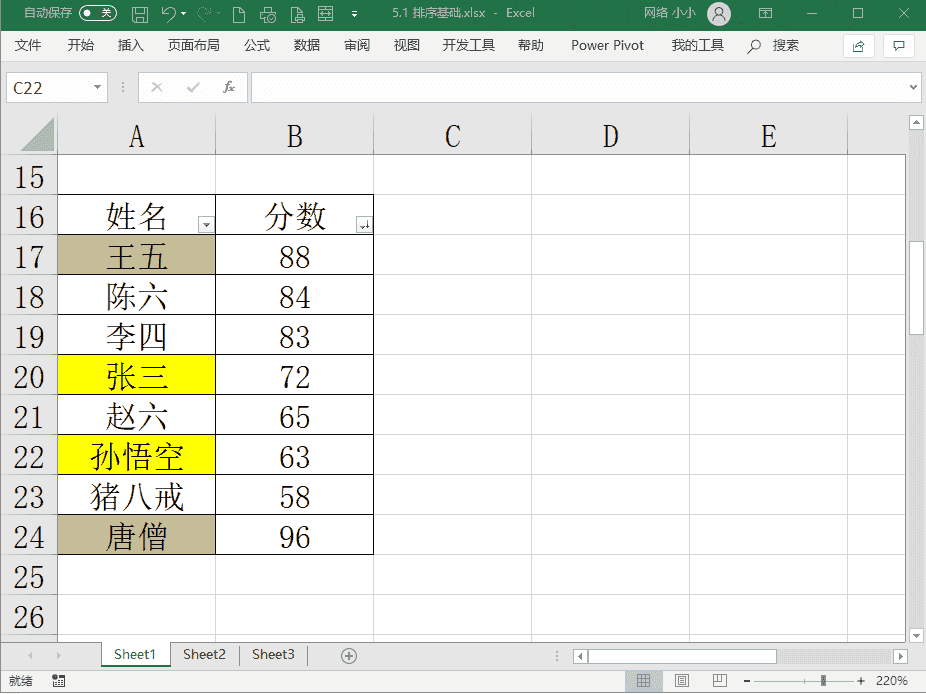Click the Insert Function fx icon
The image size is (926, 694).
coord(229,88)
